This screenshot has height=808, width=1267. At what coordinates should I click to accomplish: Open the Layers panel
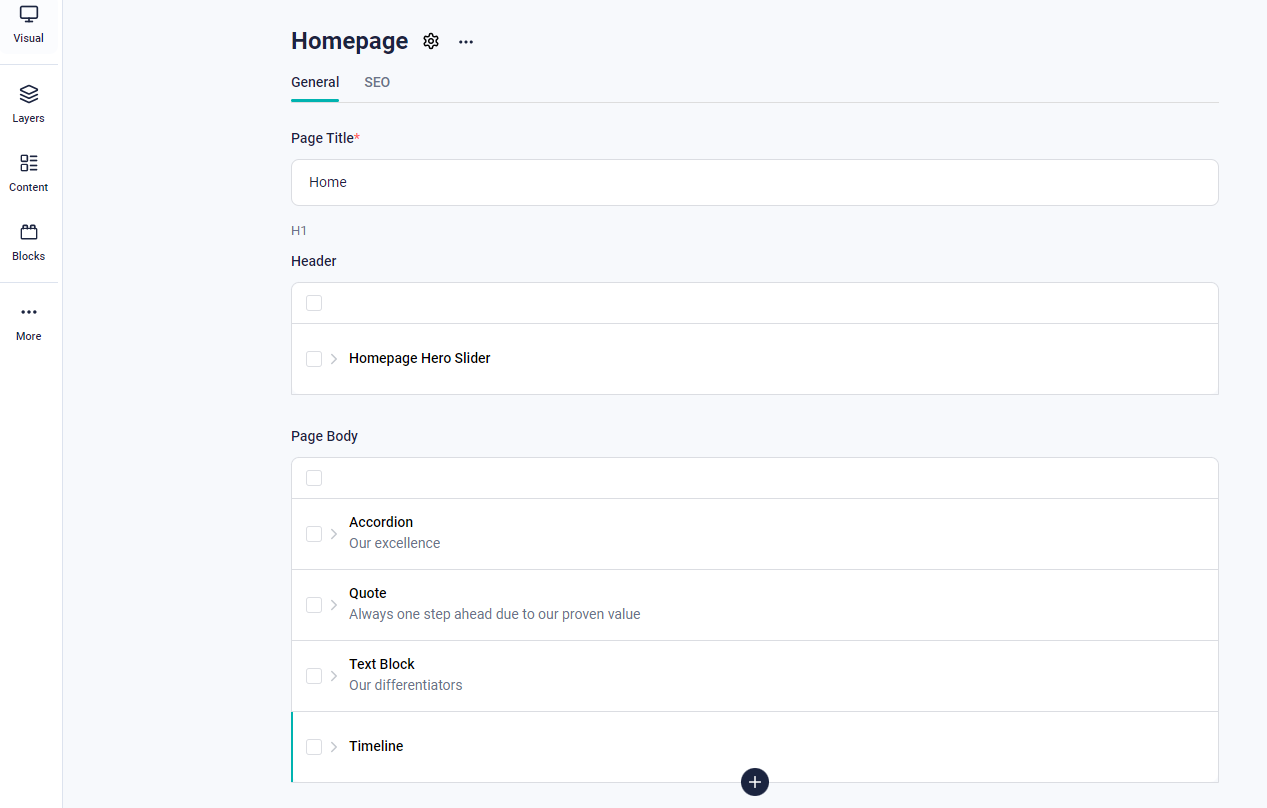coord(29,104)
